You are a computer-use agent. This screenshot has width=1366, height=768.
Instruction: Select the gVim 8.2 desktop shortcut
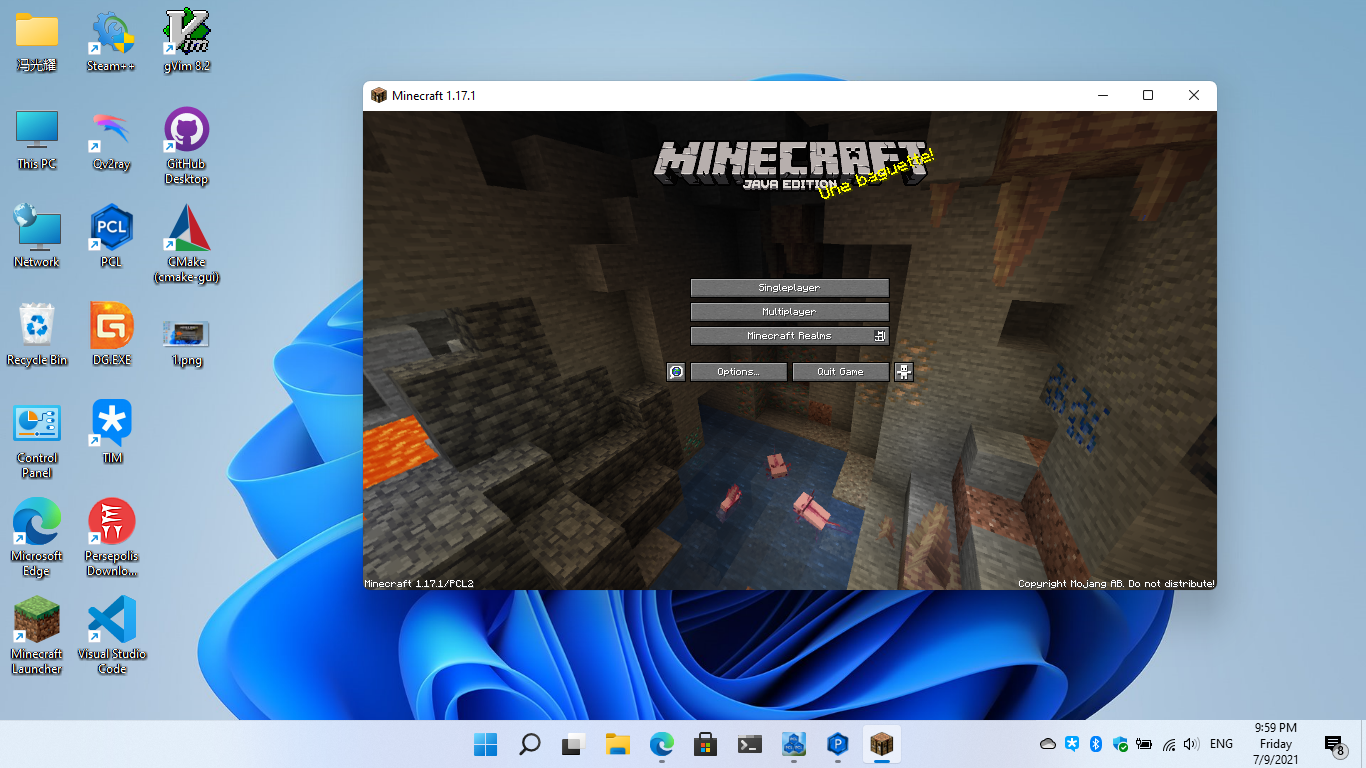click(186, 42)
